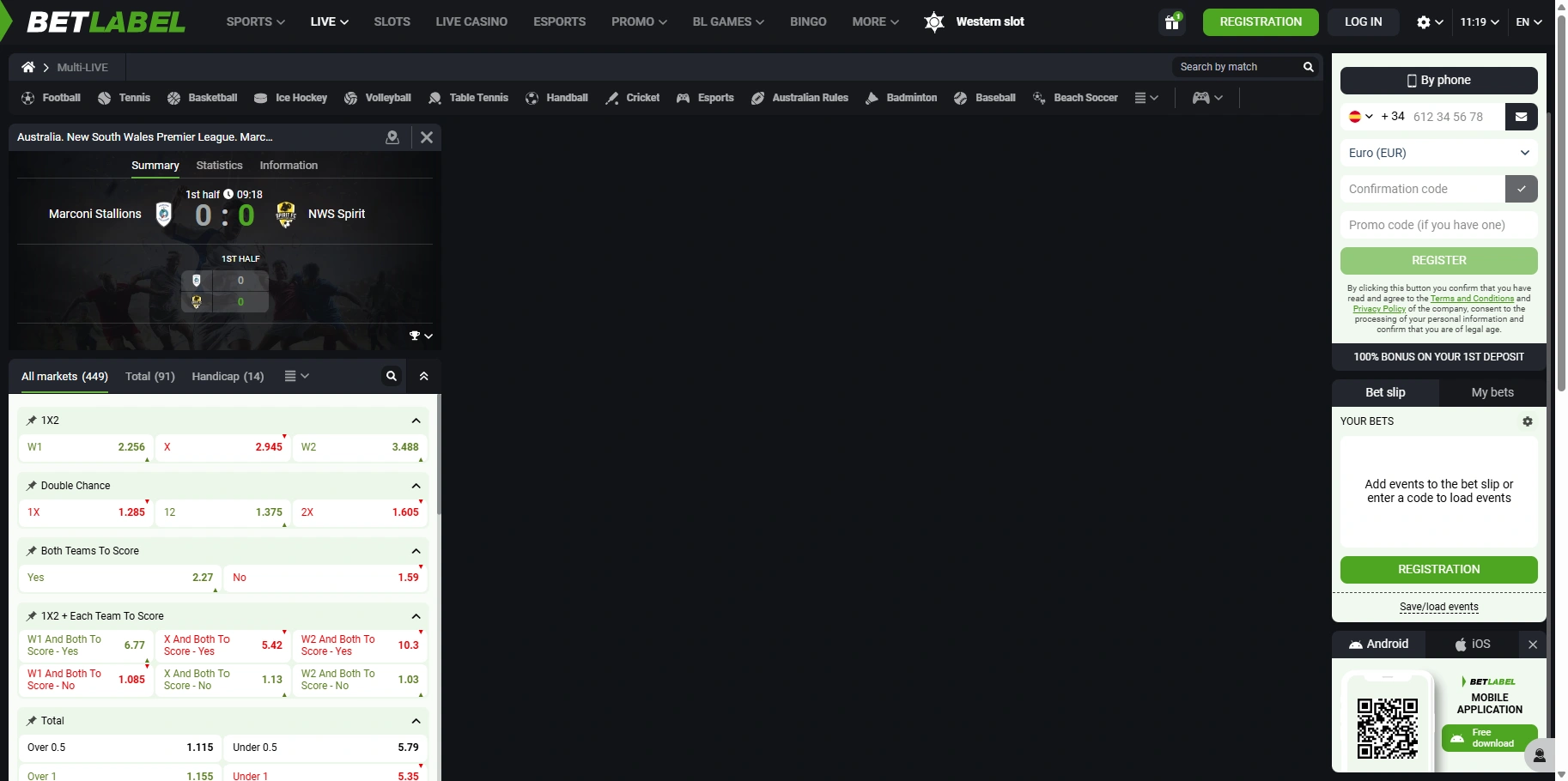Click the green REGISTRATION button in header
Screen dimensions: 1568x781
point(1260,22)
